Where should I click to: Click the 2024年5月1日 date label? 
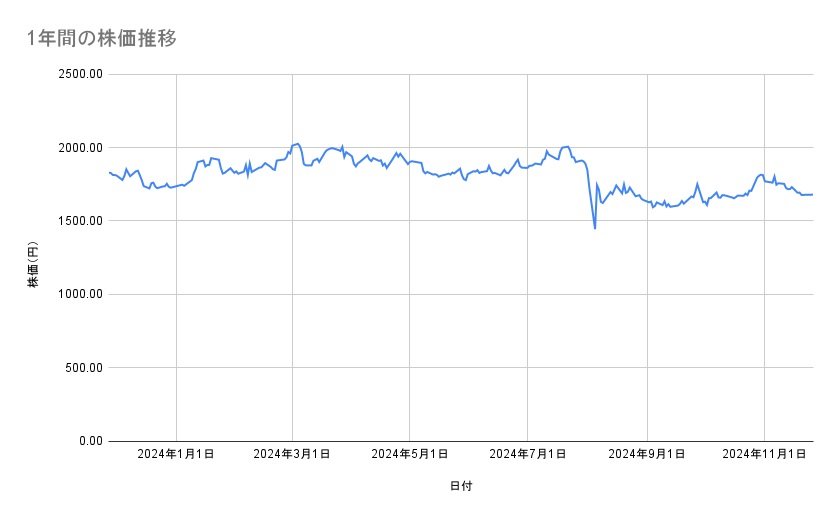(410, 455)
